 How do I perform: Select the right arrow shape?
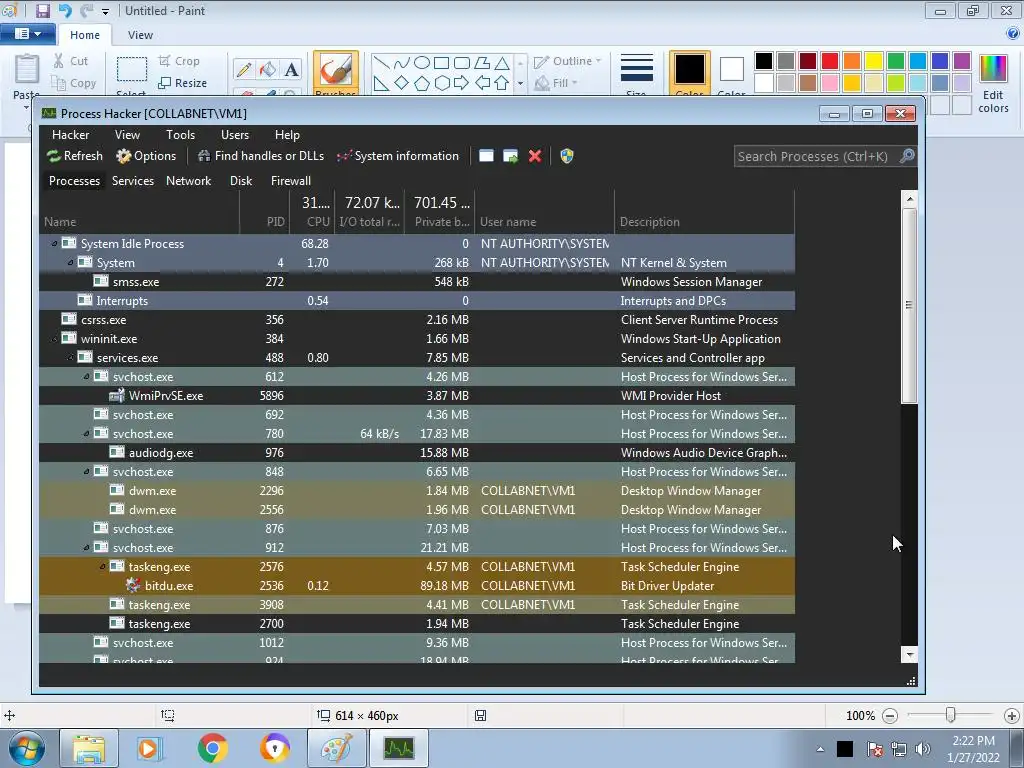click(461, 83)
